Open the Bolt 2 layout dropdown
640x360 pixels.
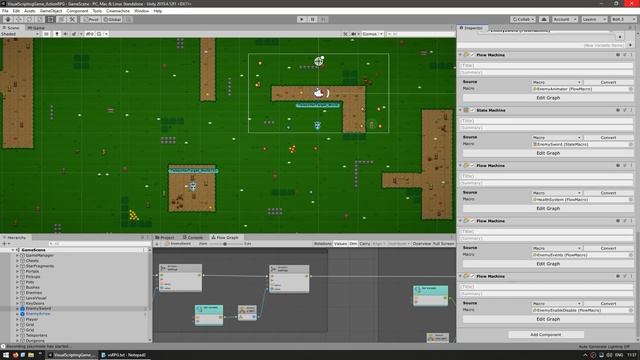point(623,19)
